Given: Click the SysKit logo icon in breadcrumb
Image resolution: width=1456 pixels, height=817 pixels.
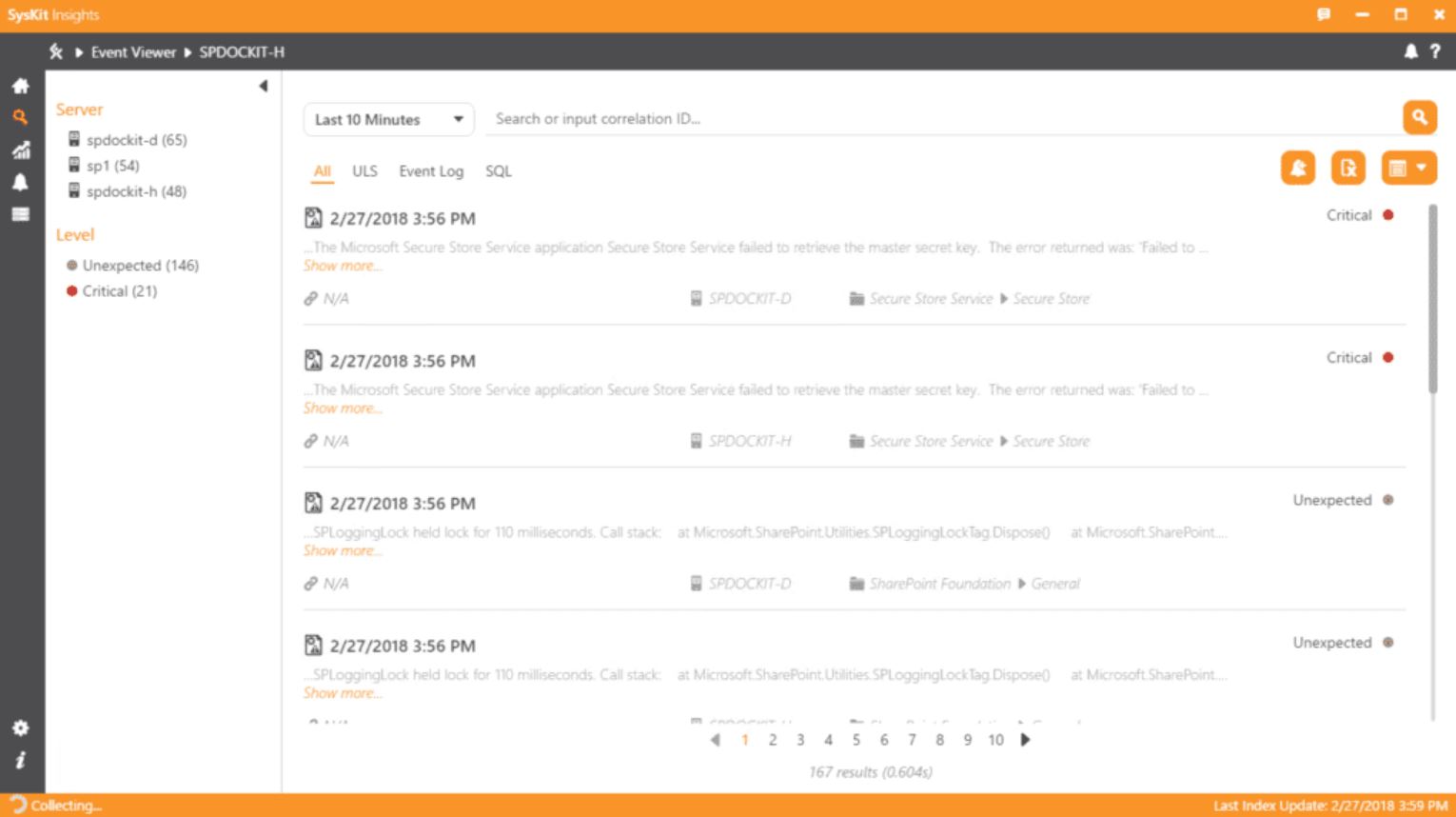Looking at the screenshot, I should coord(56,52).
